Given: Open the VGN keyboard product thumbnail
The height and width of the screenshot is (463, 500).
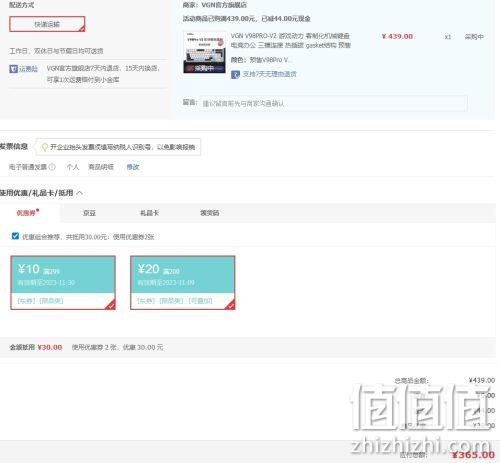Looking at the screenshot, I should click(x=204, y=52).
